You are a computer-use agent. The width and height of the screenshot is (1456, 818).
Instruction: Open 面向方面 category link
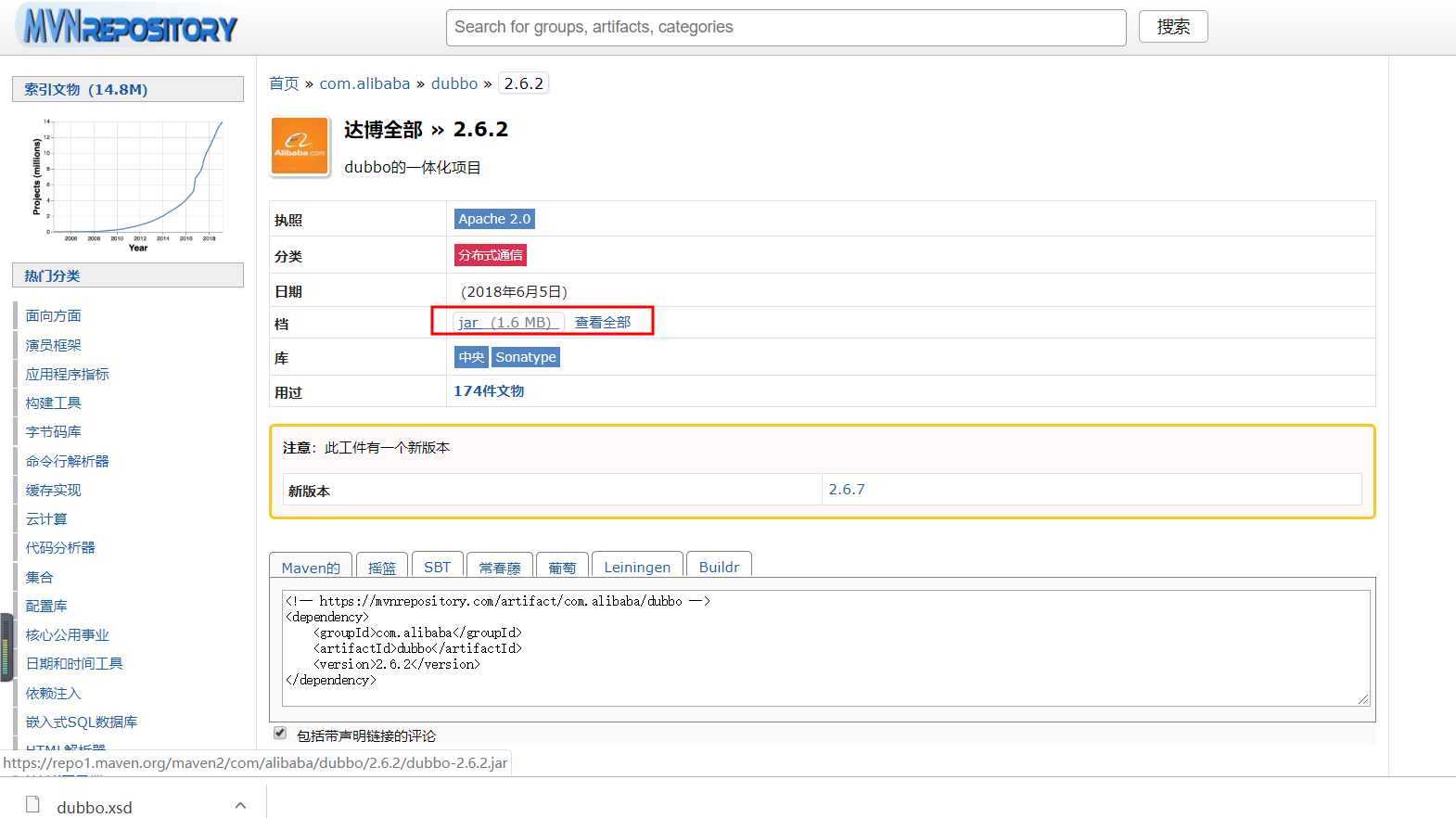(53, 316)
